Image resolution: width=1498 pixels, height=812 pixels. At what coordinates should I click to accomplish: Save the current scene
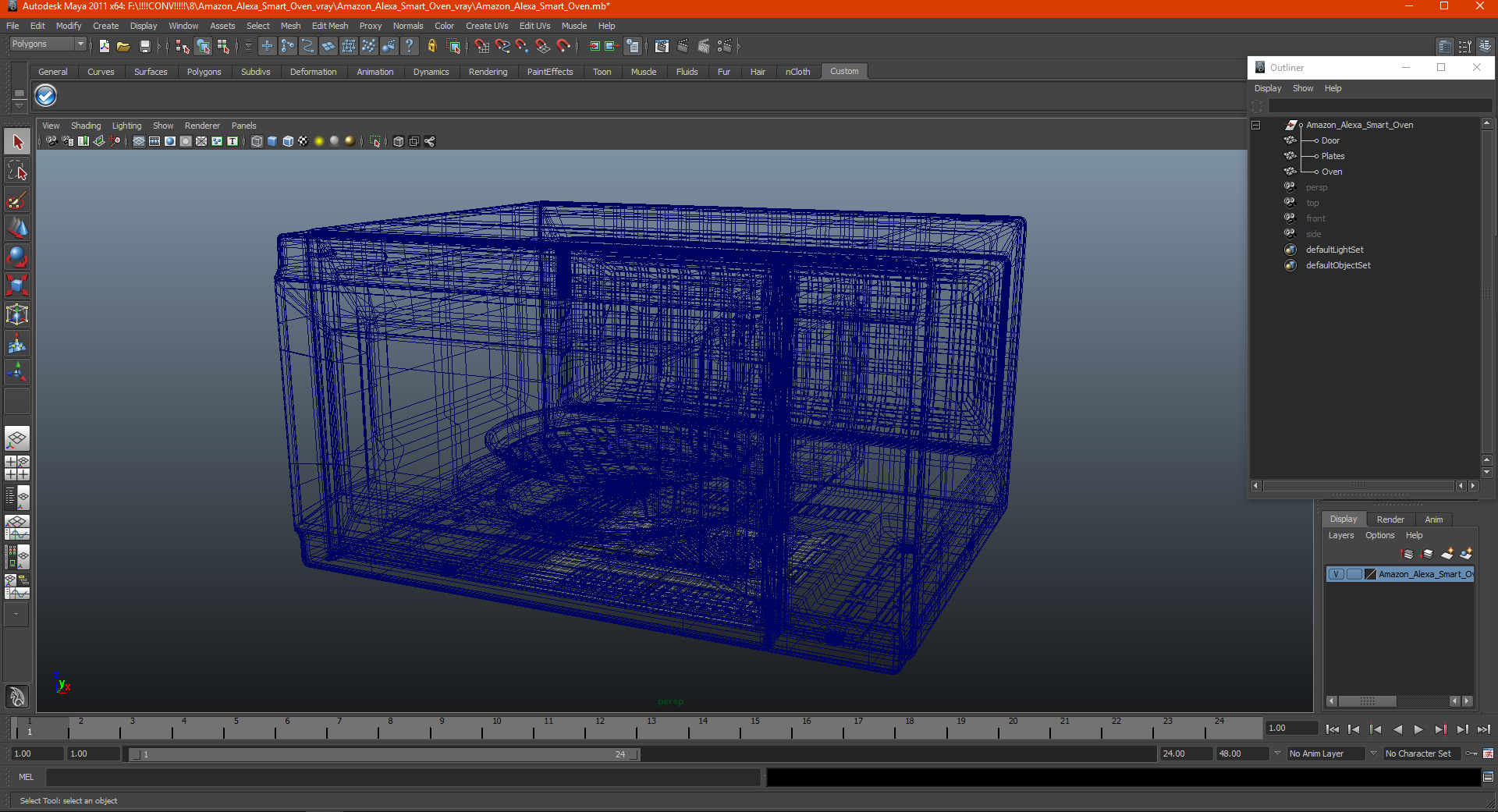[144, 47]
